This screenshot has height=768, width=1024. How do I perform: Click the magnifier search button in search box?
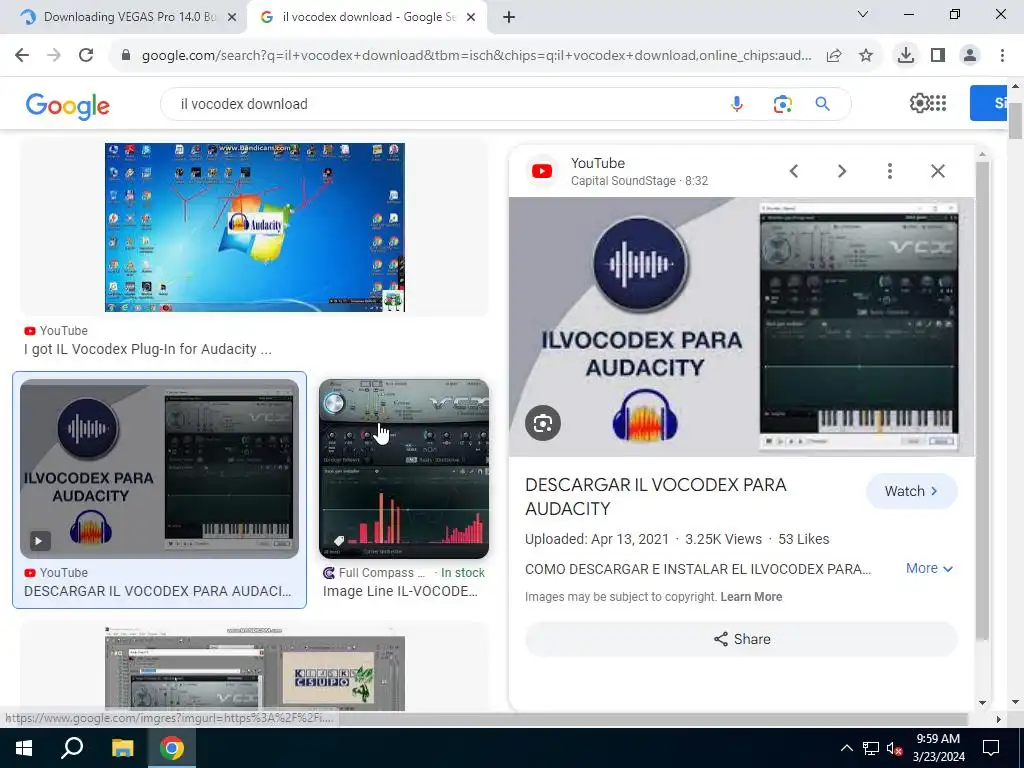point(822,104)
